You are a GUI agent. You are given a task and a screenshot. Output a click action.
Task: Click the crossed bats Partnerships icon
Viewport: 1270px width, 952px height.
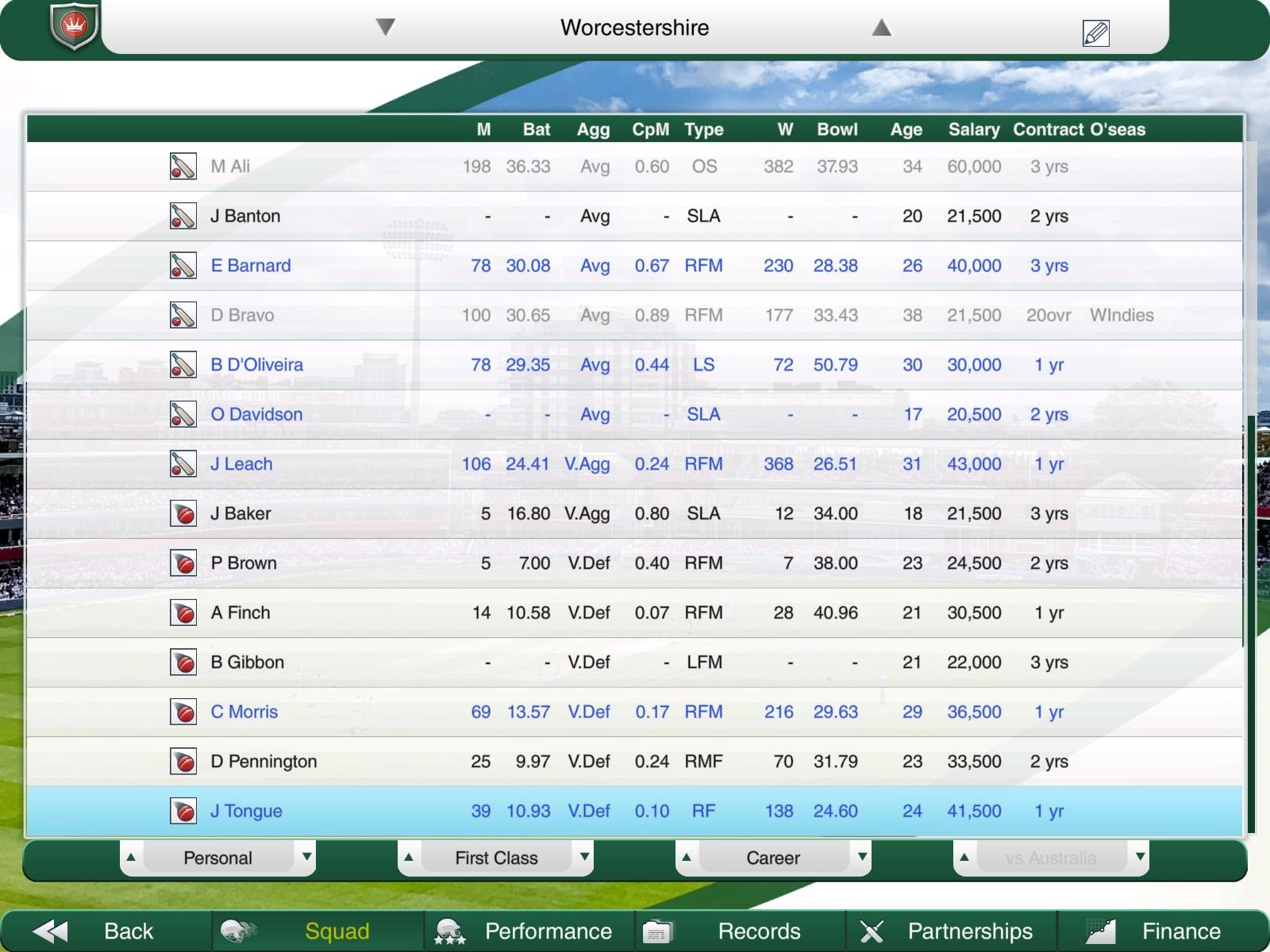(872, 931)
